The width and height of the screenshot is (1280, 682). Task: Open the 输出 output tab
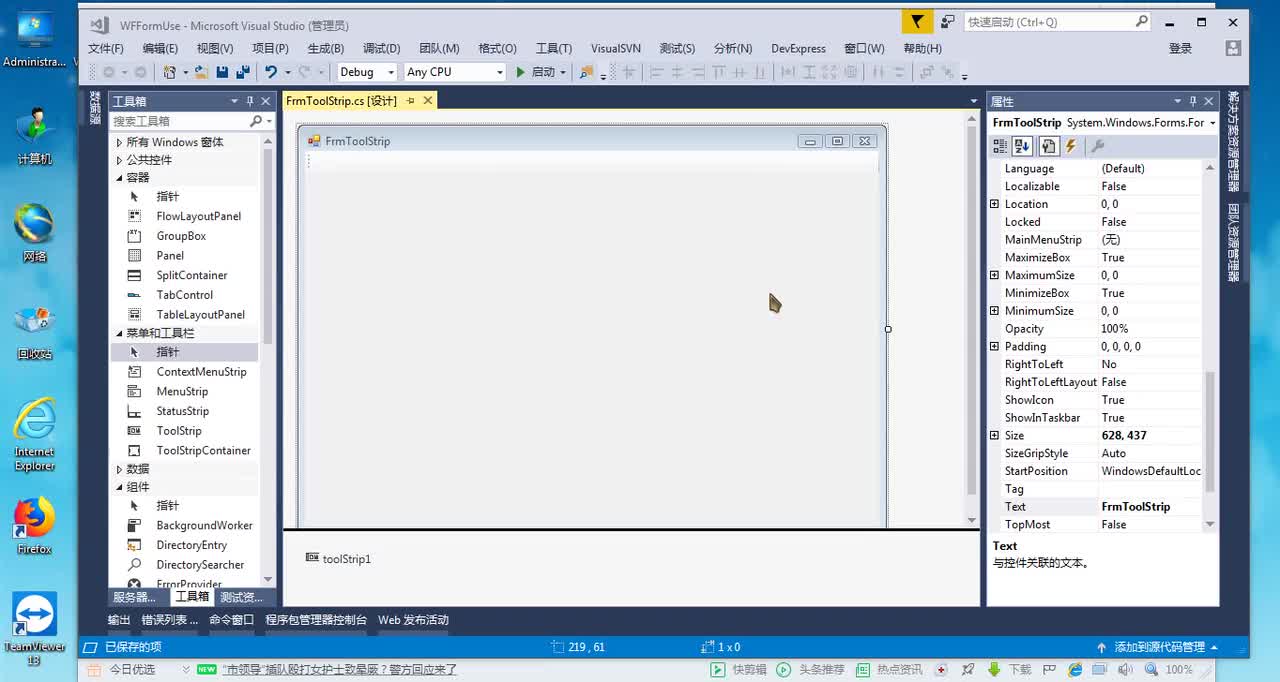click(x=119, y=620)
